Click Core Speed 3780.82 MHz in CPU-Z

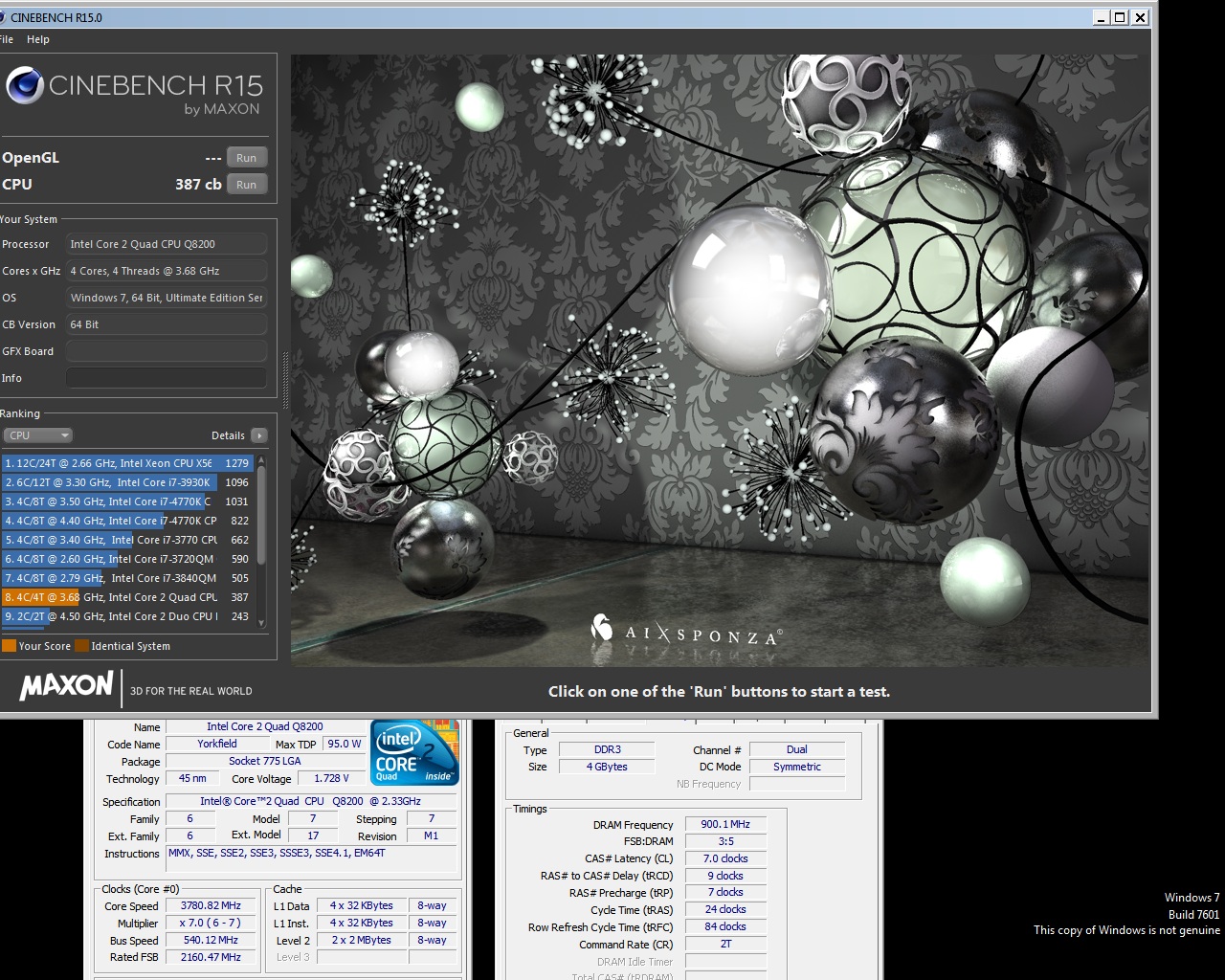(x=211, y=906)
